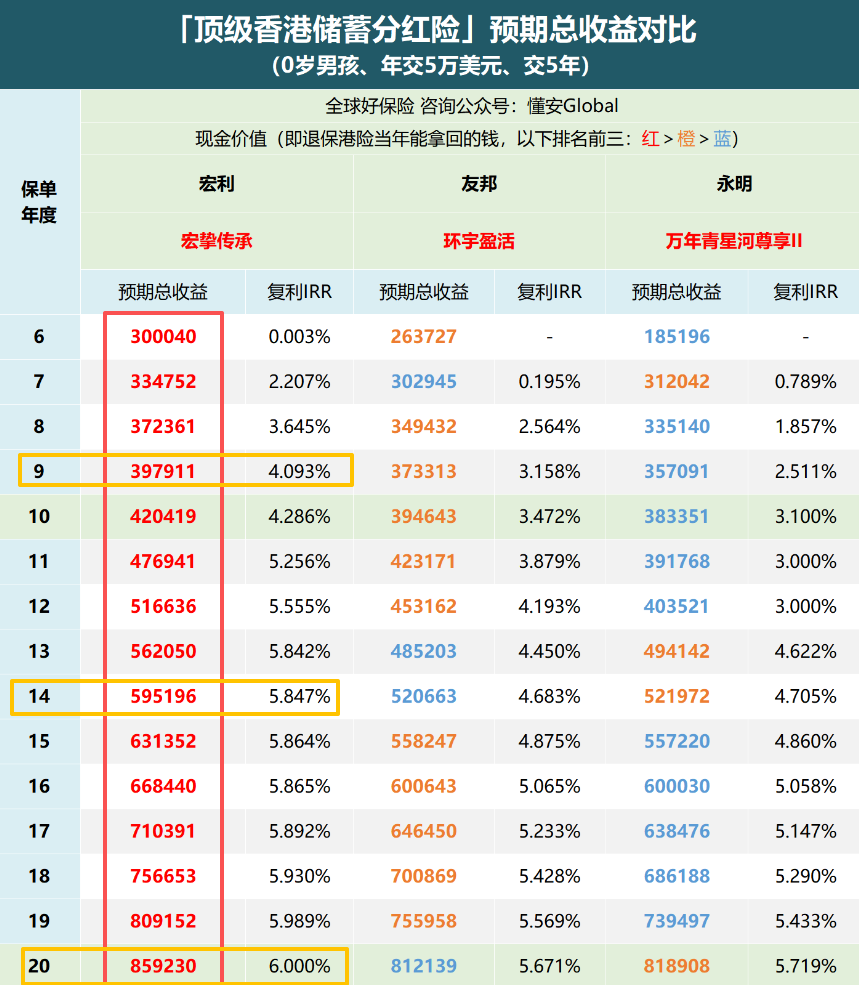Select the value 558247

coord(424,741)
